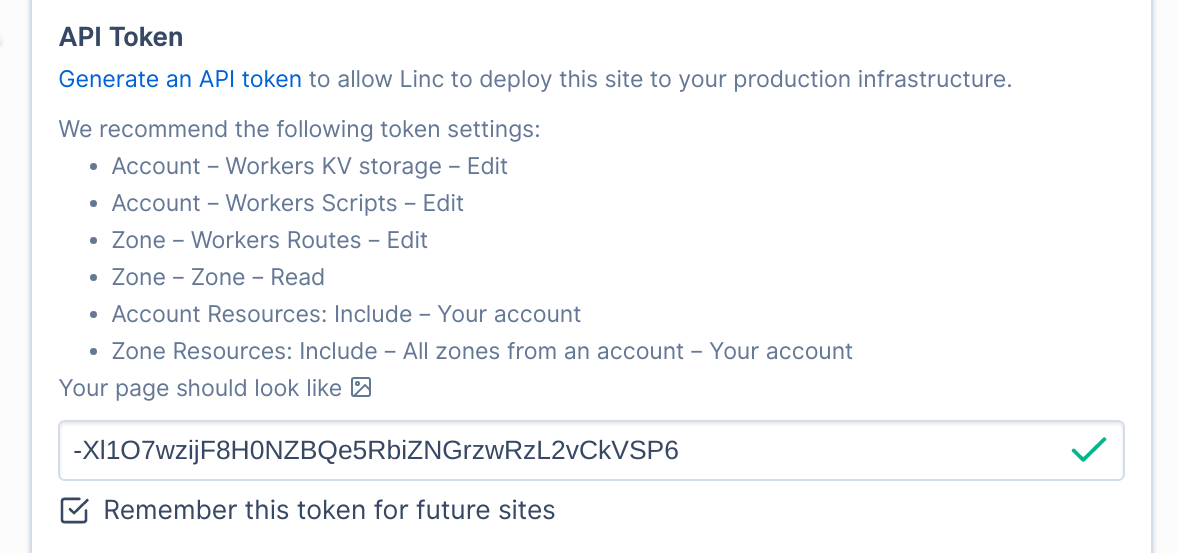Viewport: 1179px width, 553px height.
Task: Open the 'Generate an API token' link
Action: pyautogui.click(x=180, y=80)
